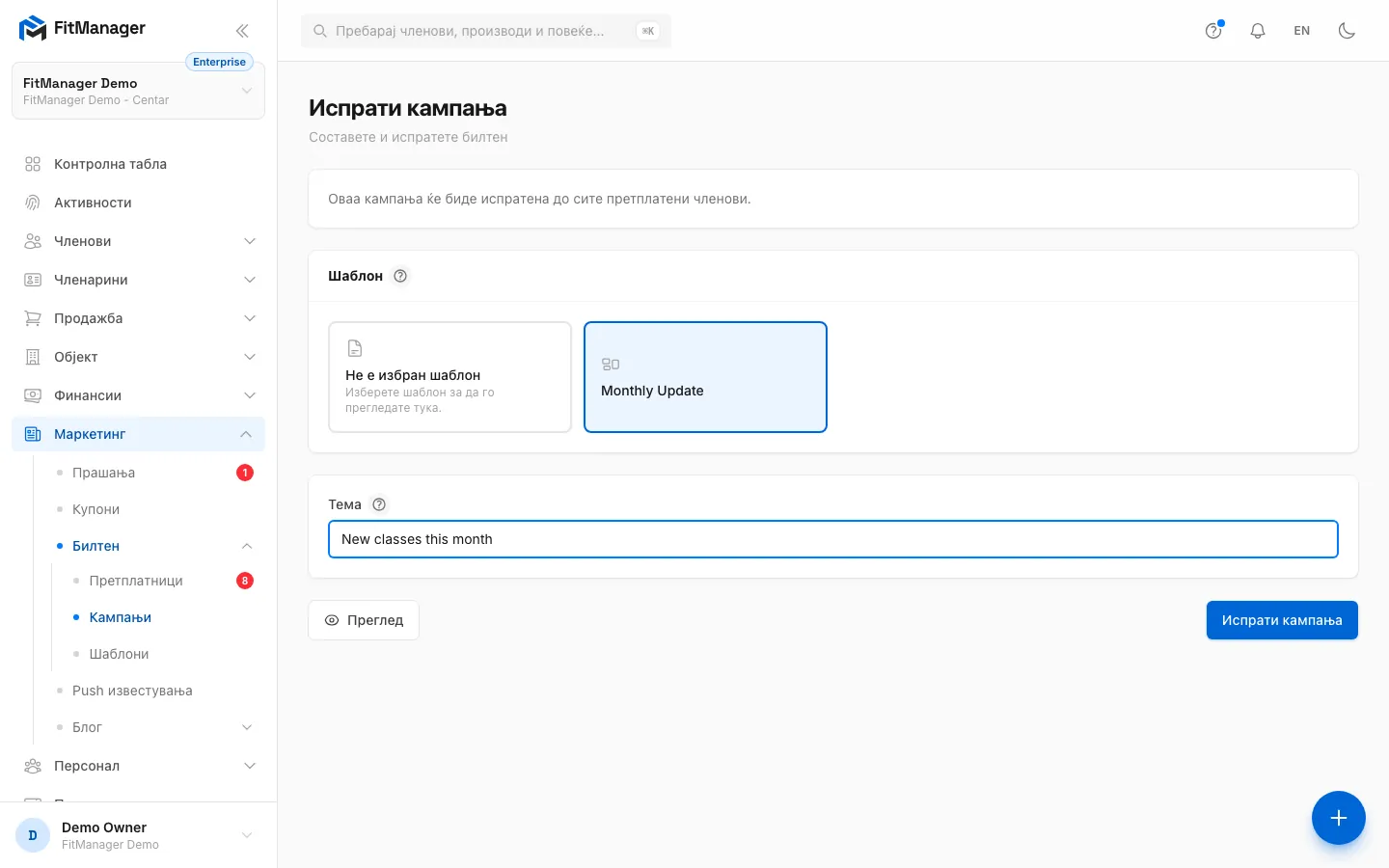
Task: Click the Членови members icon
Action: pyautogui.click(x=33, y=241)
